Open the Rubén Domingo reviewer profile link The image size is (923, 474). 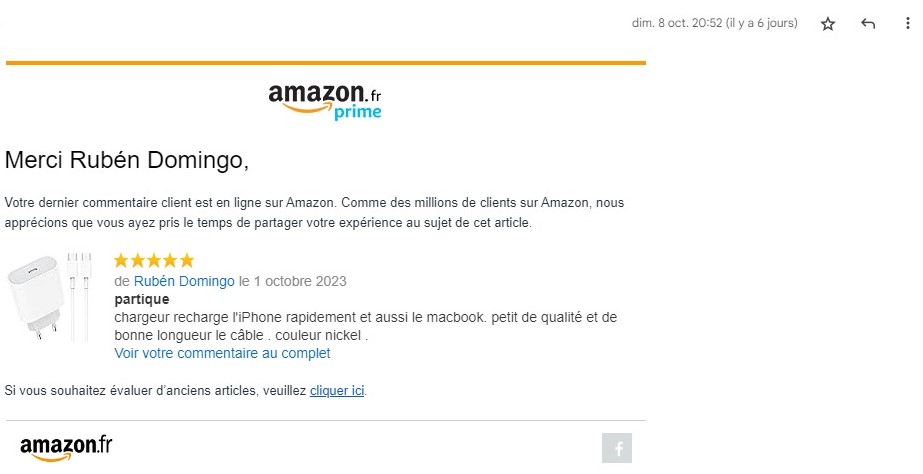[184, 281]
